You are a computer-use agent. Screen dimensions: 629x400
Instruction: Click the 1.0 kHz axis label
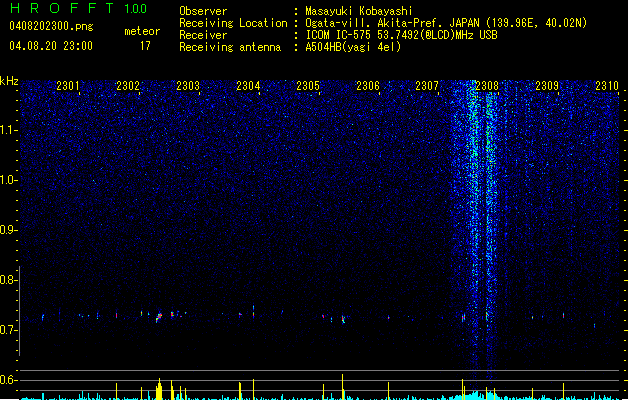(x=9, y=180)
